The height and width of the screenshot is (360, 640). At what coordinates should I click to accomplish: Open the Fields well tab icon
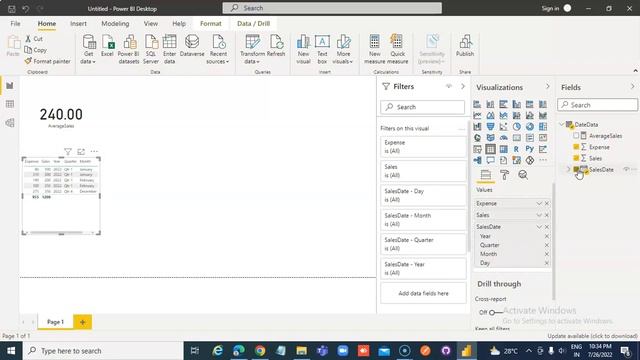(486, 175)
